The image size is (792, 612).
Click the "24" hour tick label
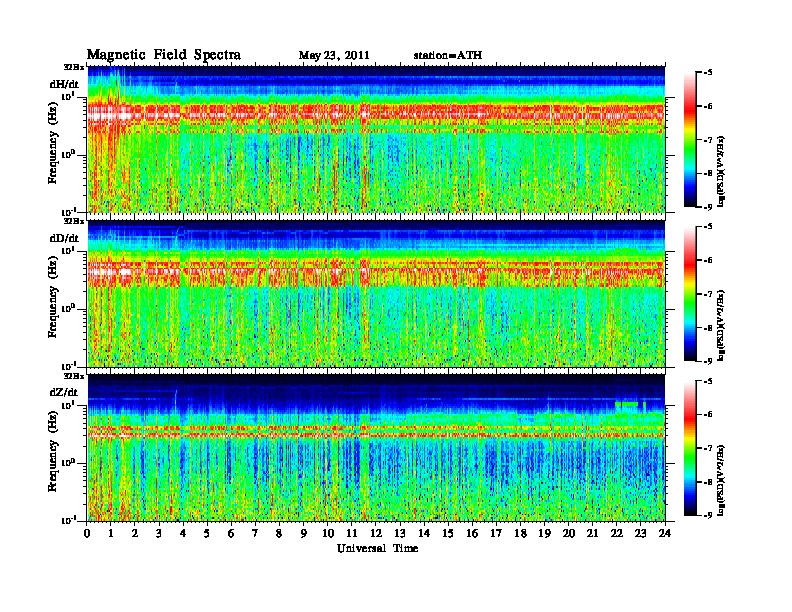[665, 534]
